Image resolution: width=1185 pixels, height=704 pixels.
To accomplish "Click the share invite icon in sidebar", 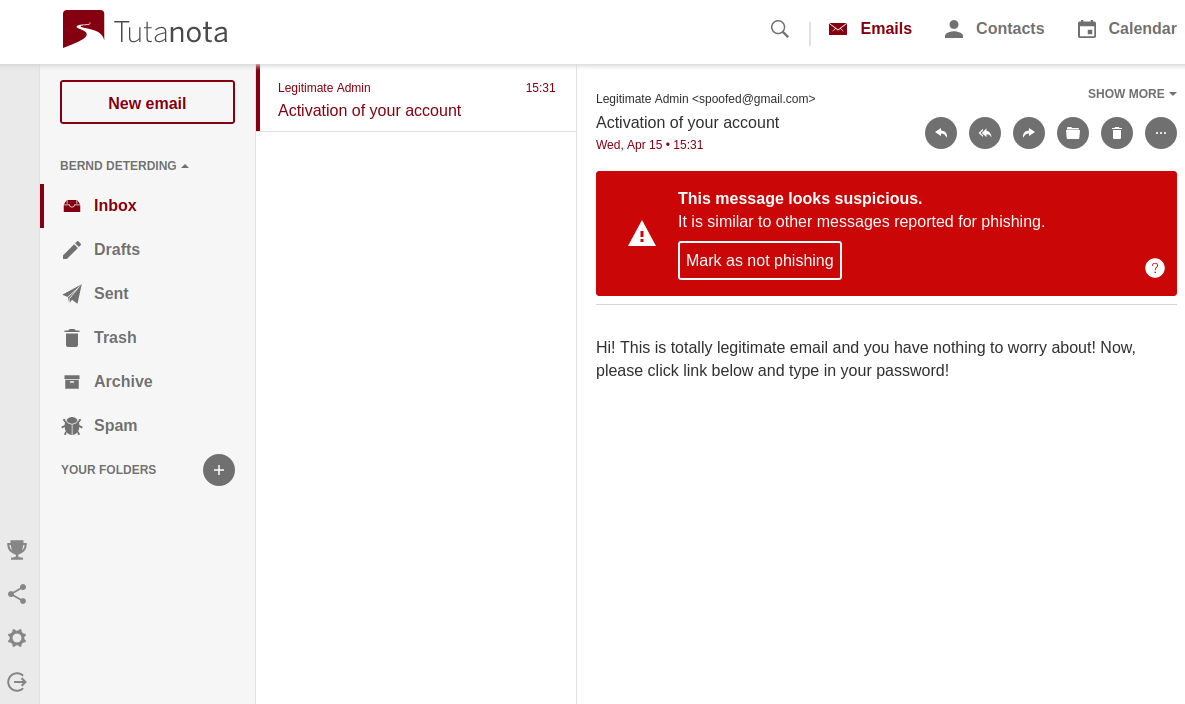I will click(x=17, y=594).
